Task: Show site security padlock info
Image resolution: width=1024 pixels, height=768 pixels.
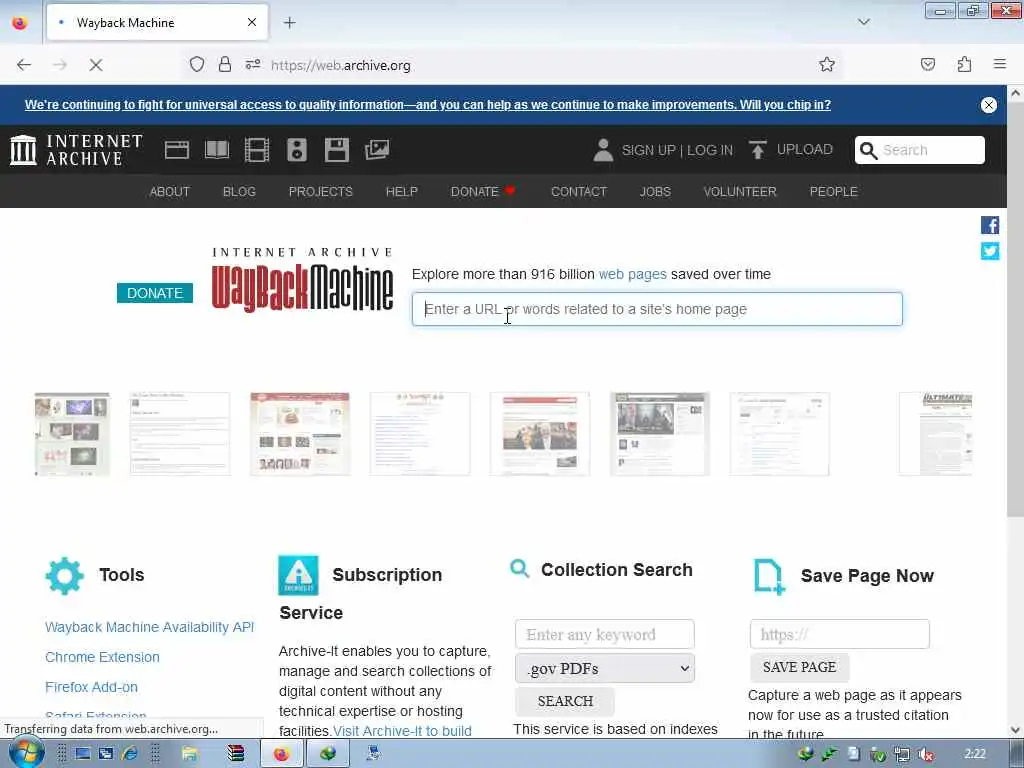Action: coord(225,65)
